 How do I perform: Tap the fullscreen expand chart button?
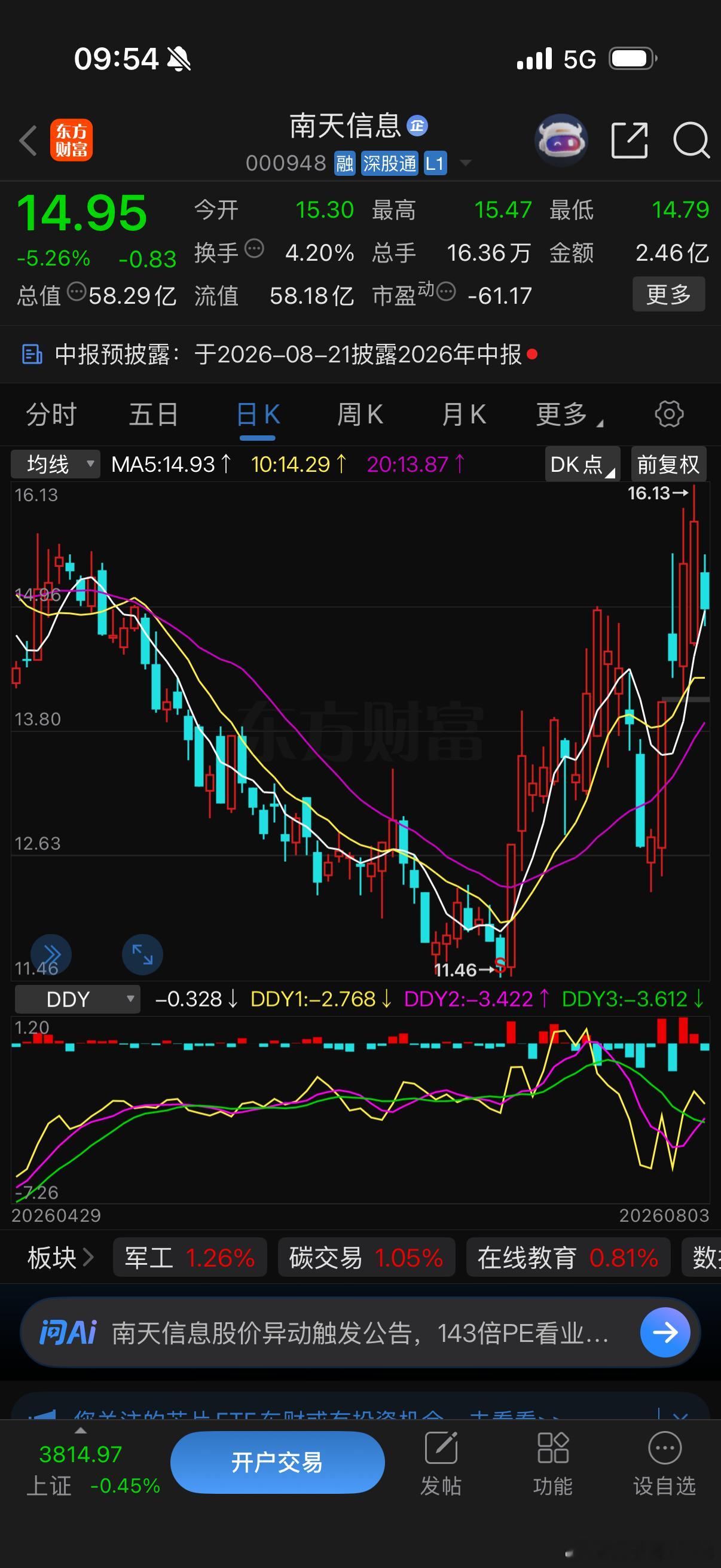[x=142, y=954]
